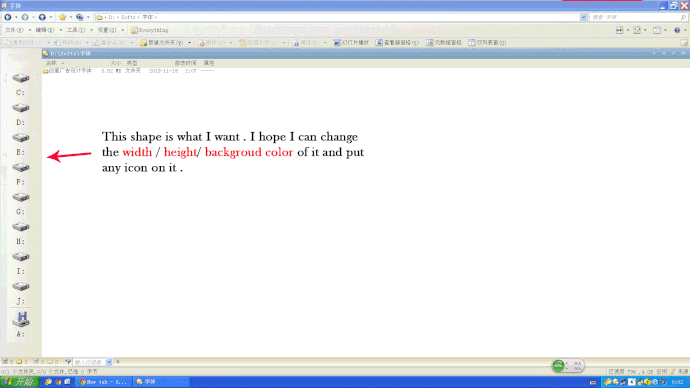Open the help question-mark icon

tap(677, 30)
